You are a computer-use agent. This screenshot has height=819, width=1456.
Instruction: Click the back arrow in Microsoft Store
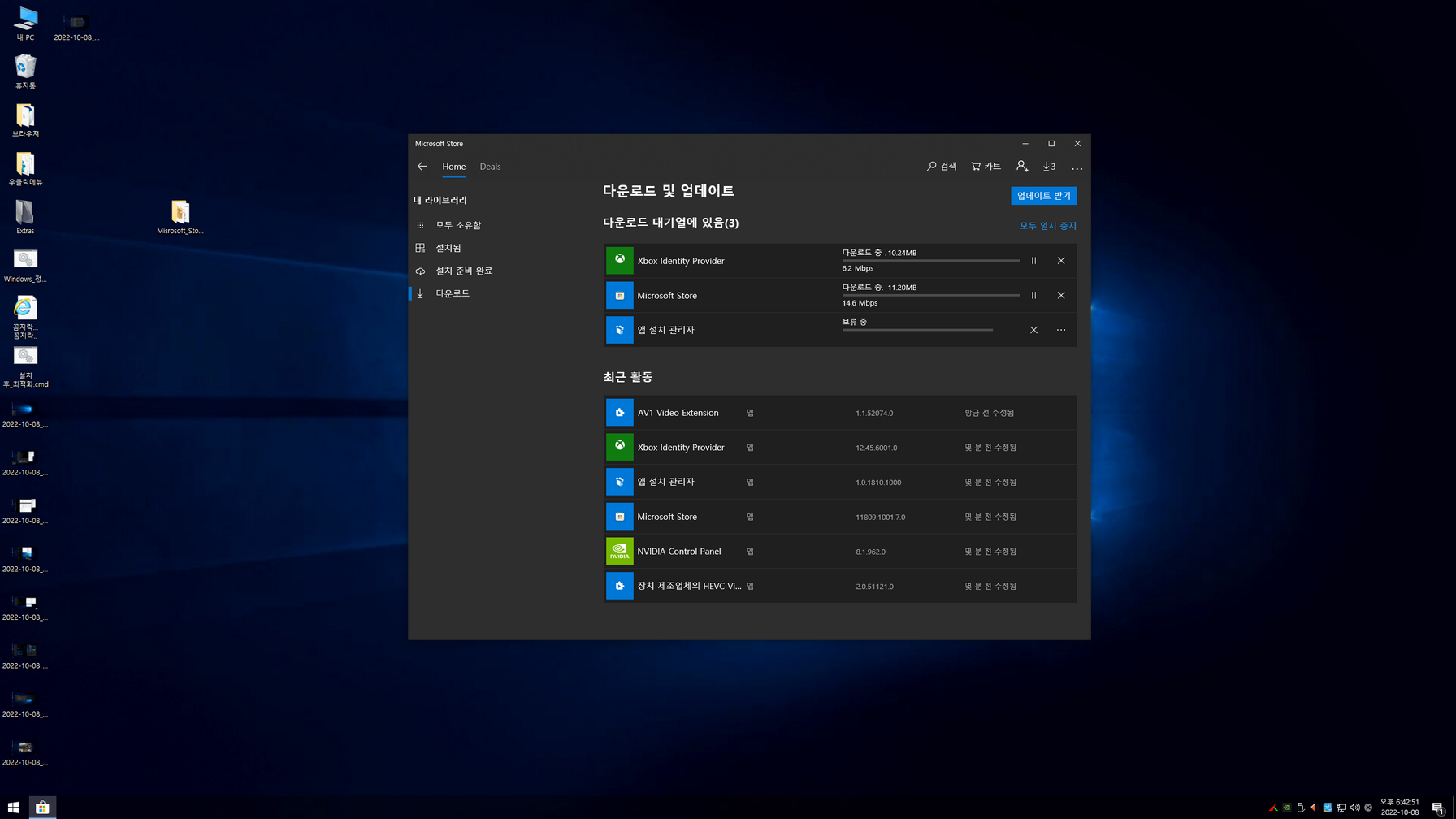pyautogui.click(x=422, y=167)
